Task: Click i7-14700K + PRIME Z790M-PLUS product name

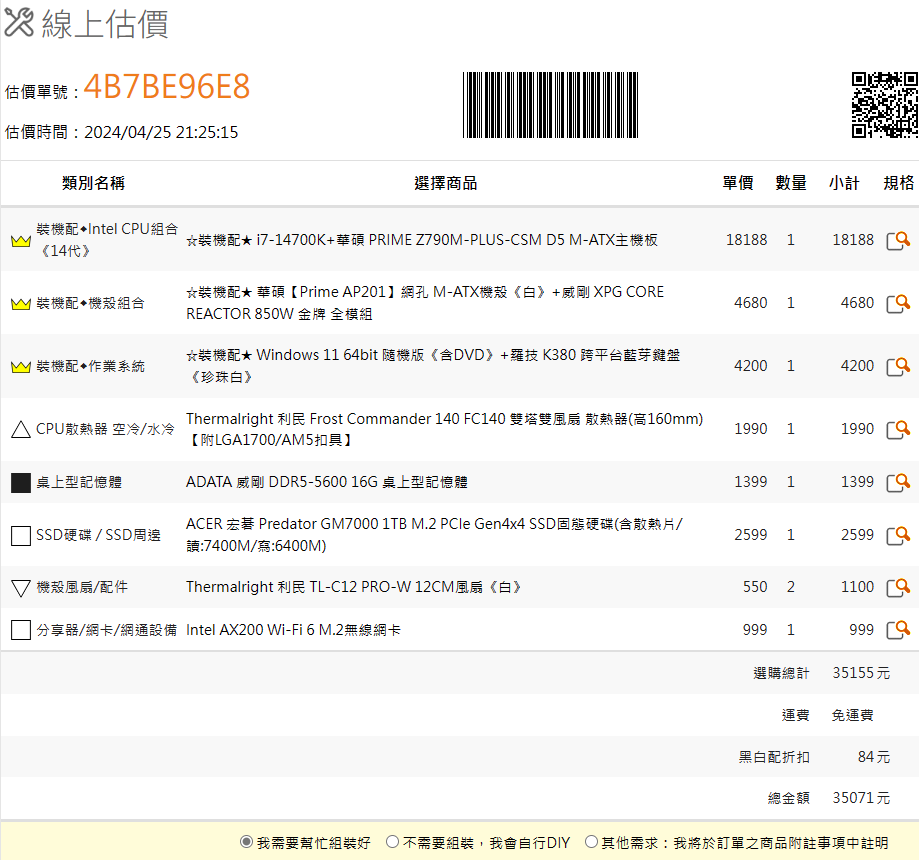Action: click(x=422, y=240)
